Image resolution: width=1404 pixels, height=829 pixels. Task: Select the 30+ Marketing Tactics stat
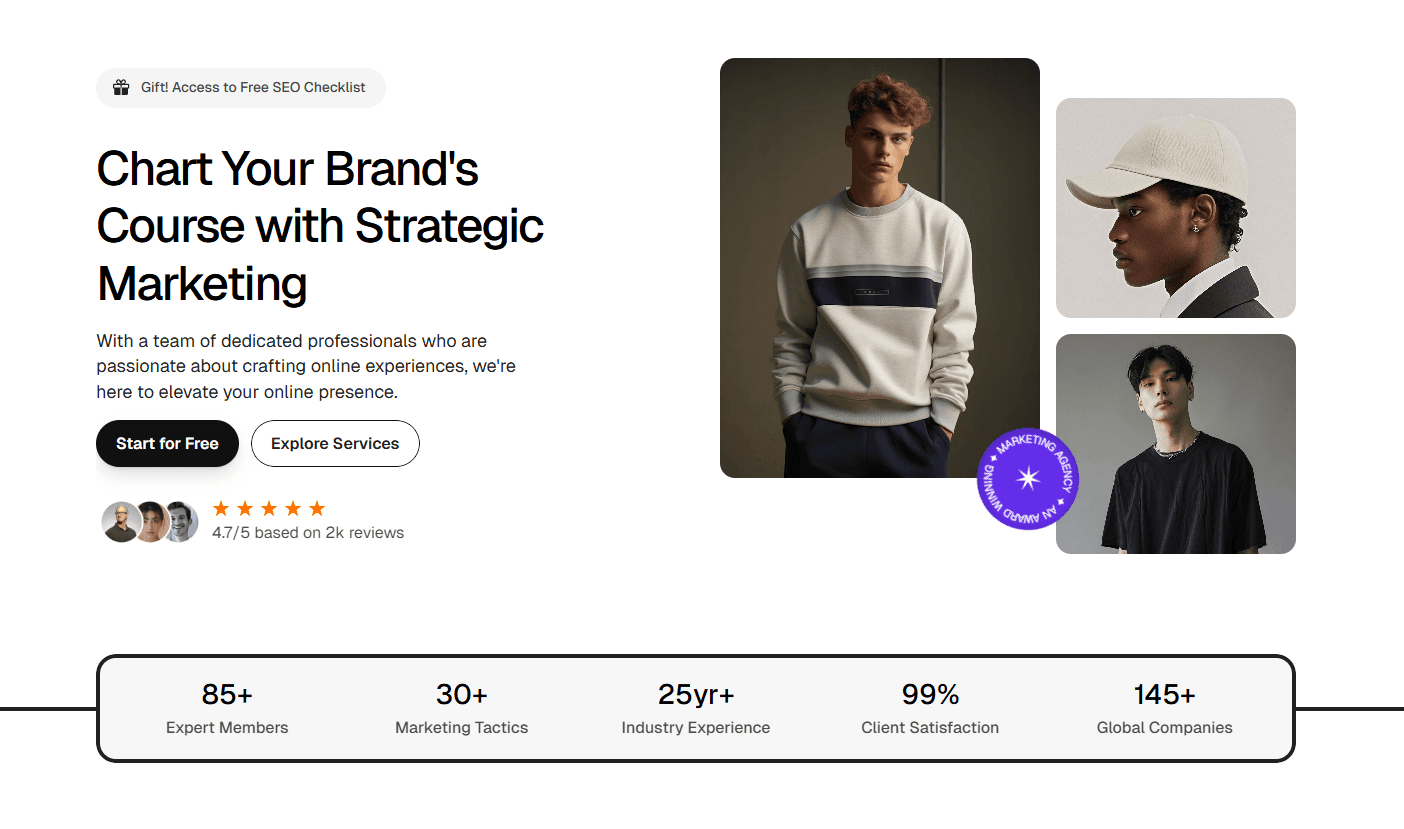[462, 709]
